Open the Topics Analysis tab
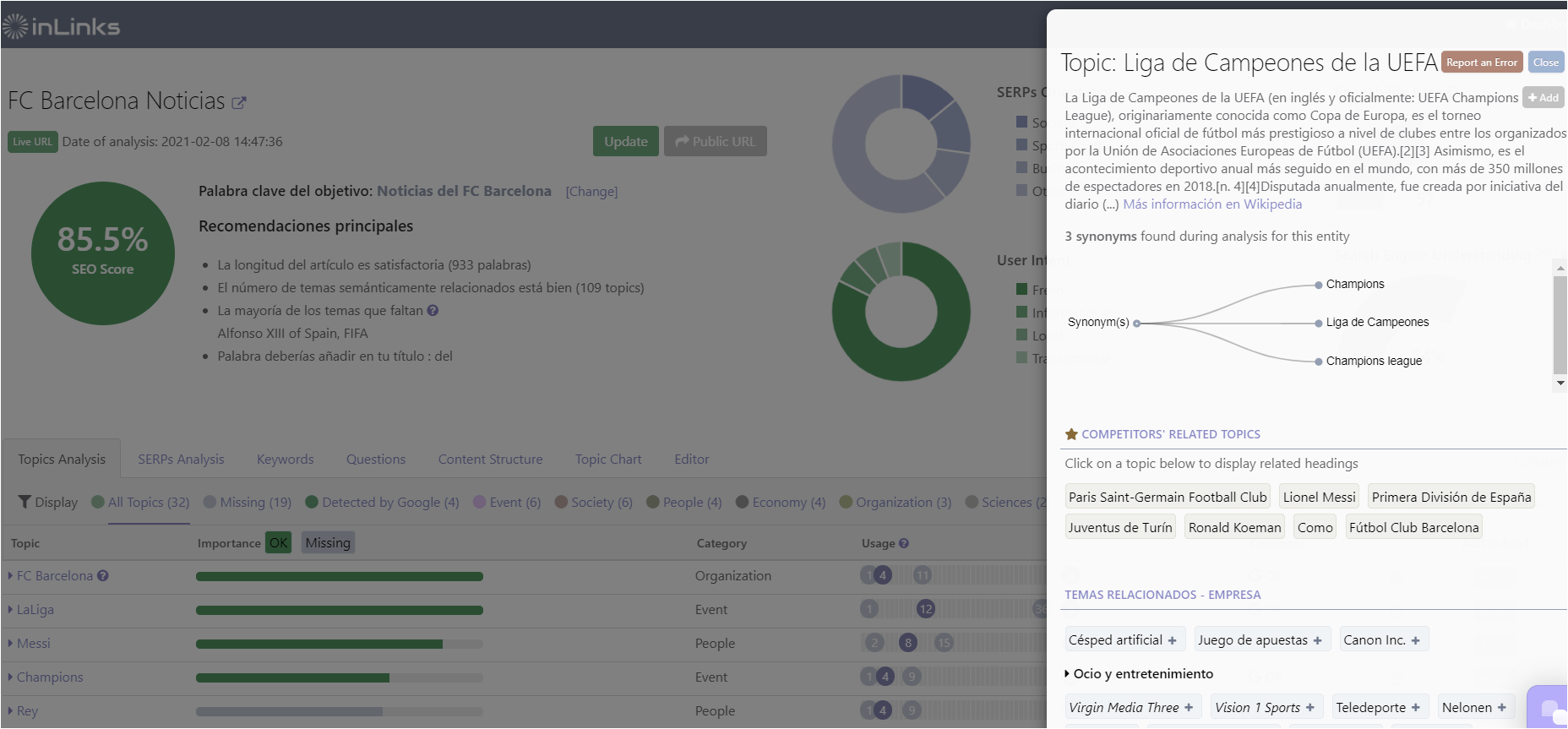 pos(62,459)
